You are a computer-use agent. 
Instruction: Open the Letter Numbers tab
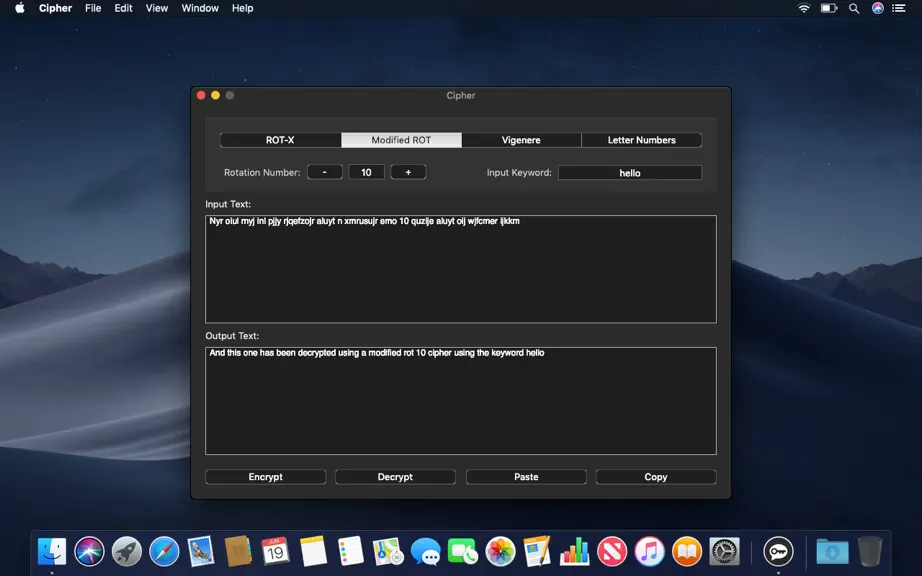pos(642,140)
